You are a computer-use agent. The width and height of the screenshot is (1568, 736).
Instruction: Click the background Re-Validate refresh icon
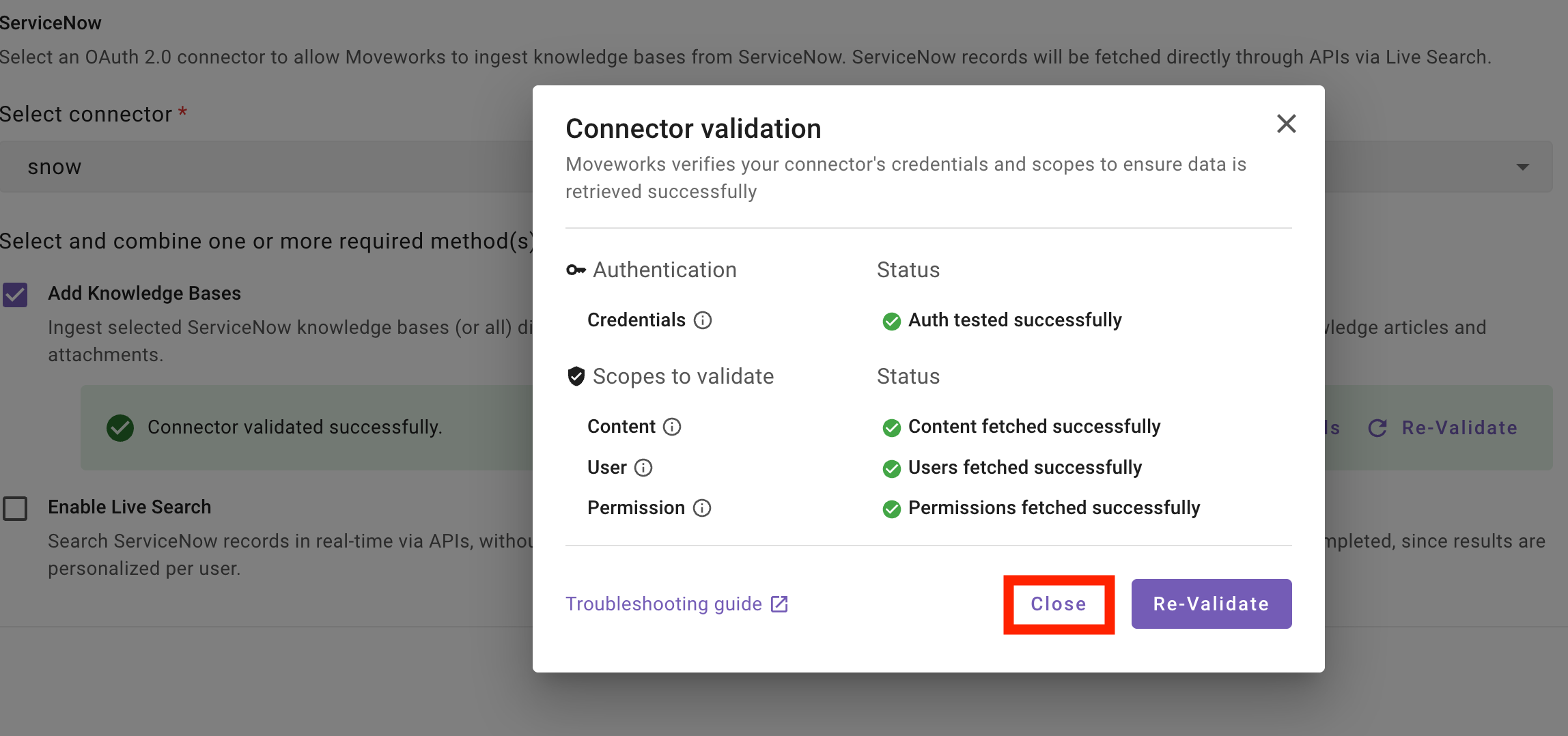click(1377, 428)
